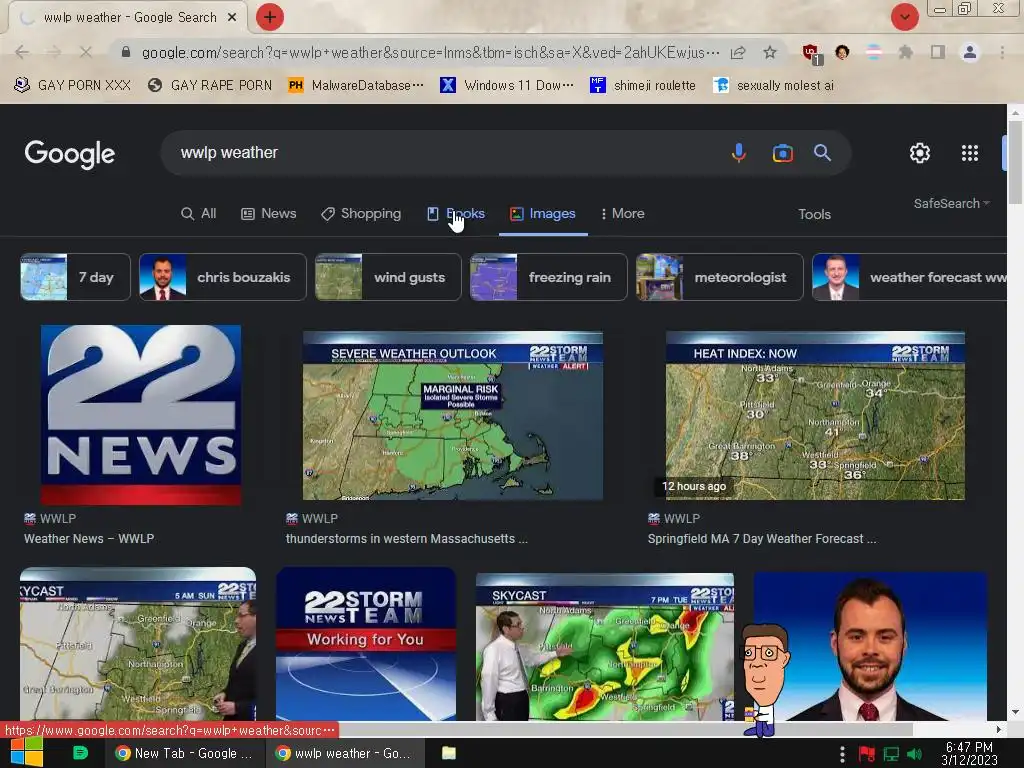Switch to News results tab
Image resolution: width=1024 pixels, height=768 pixels.
(269, 214)
